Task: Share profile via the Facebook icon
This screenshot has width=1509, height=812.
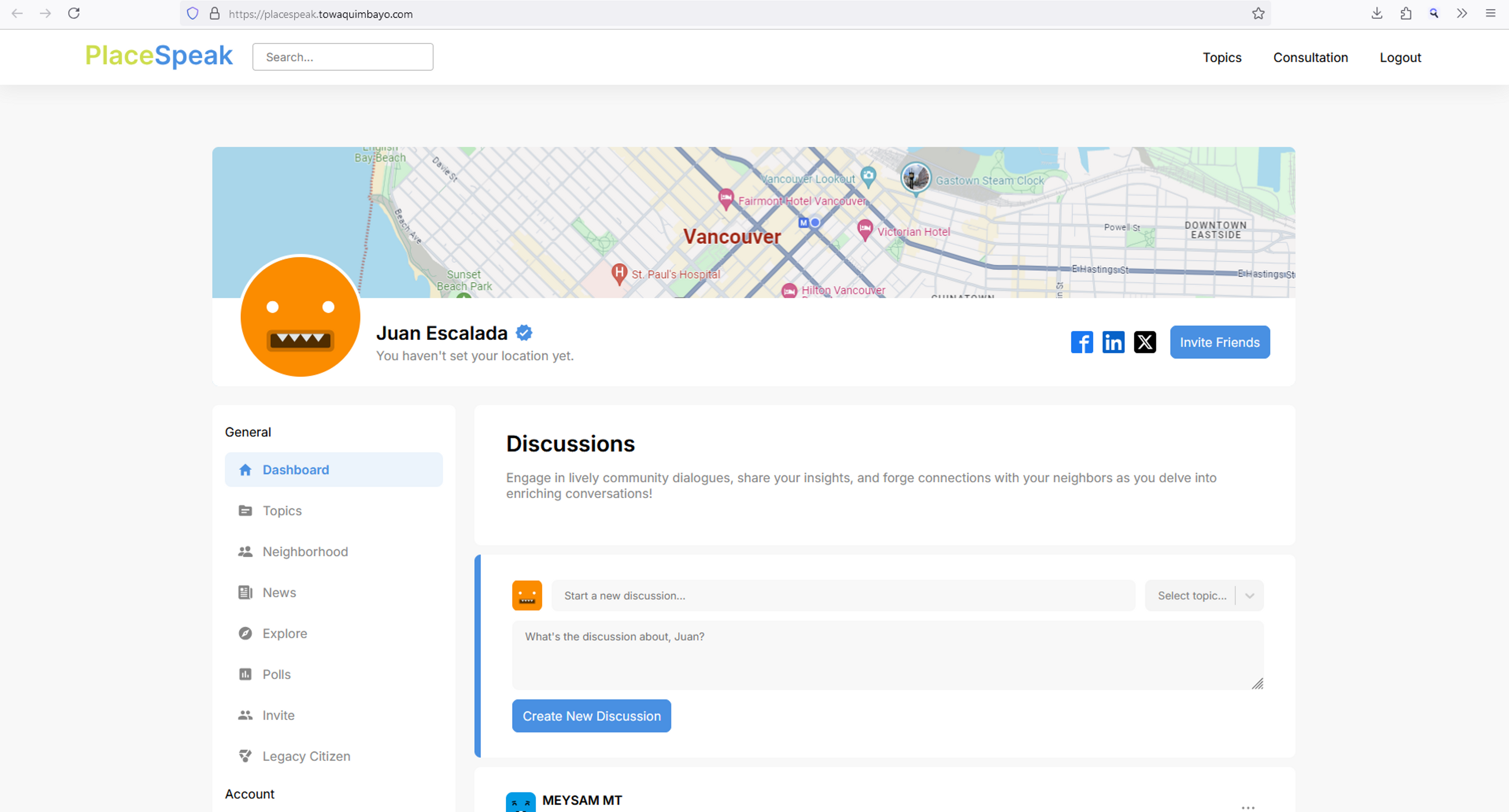Action: click(1082, 342)
